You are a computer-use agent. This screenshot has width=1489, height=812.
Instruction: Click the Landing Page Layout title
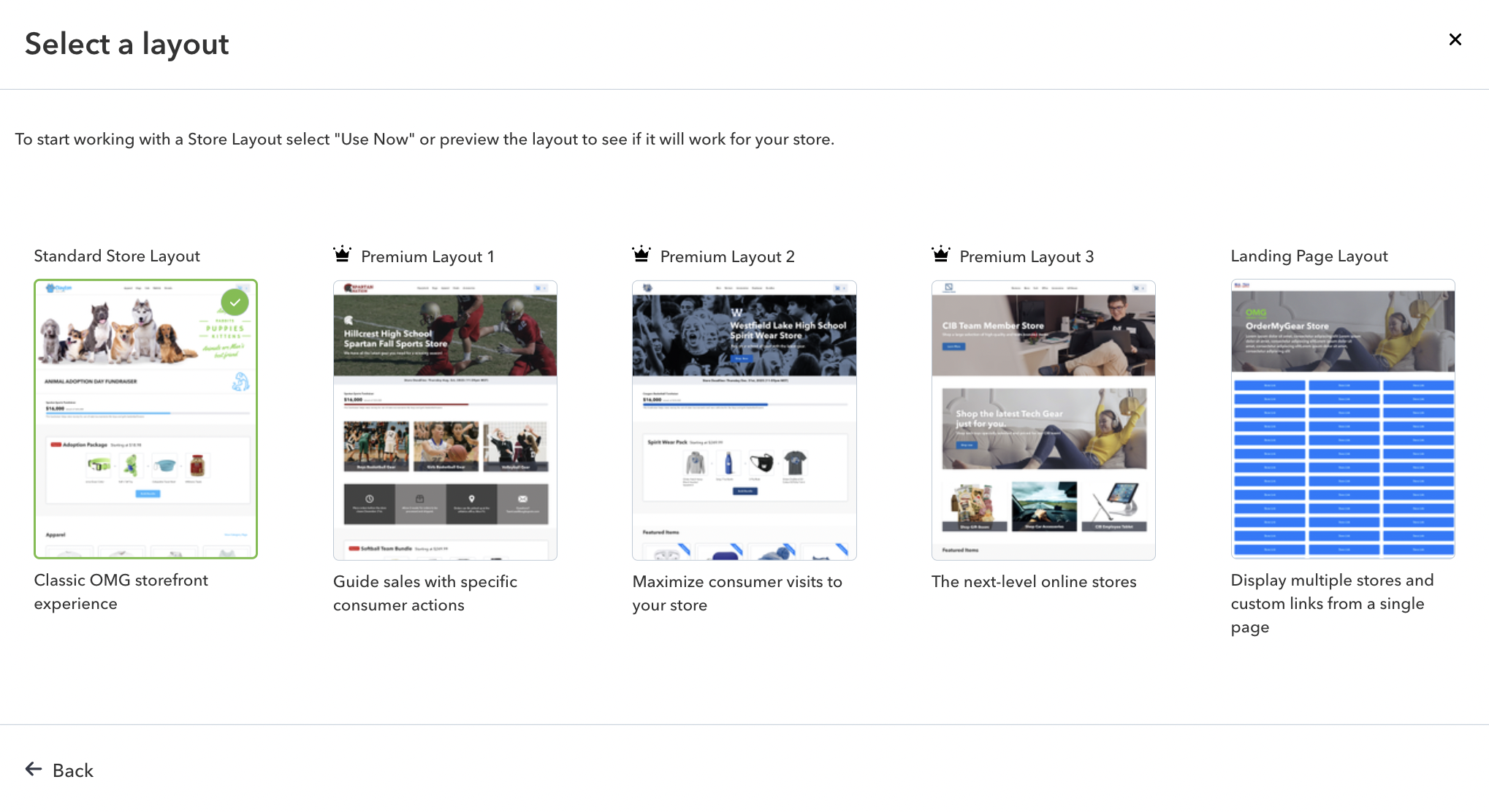coord(1309,256)
